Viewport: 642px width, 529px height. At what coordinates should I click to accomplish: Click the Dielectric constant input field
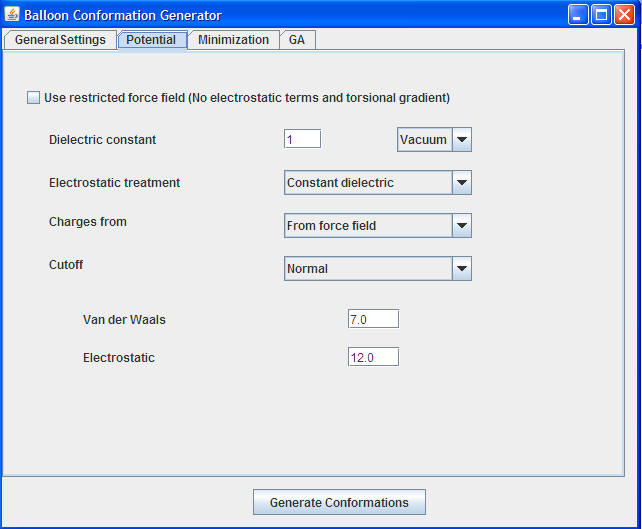[x=302, y=140]
